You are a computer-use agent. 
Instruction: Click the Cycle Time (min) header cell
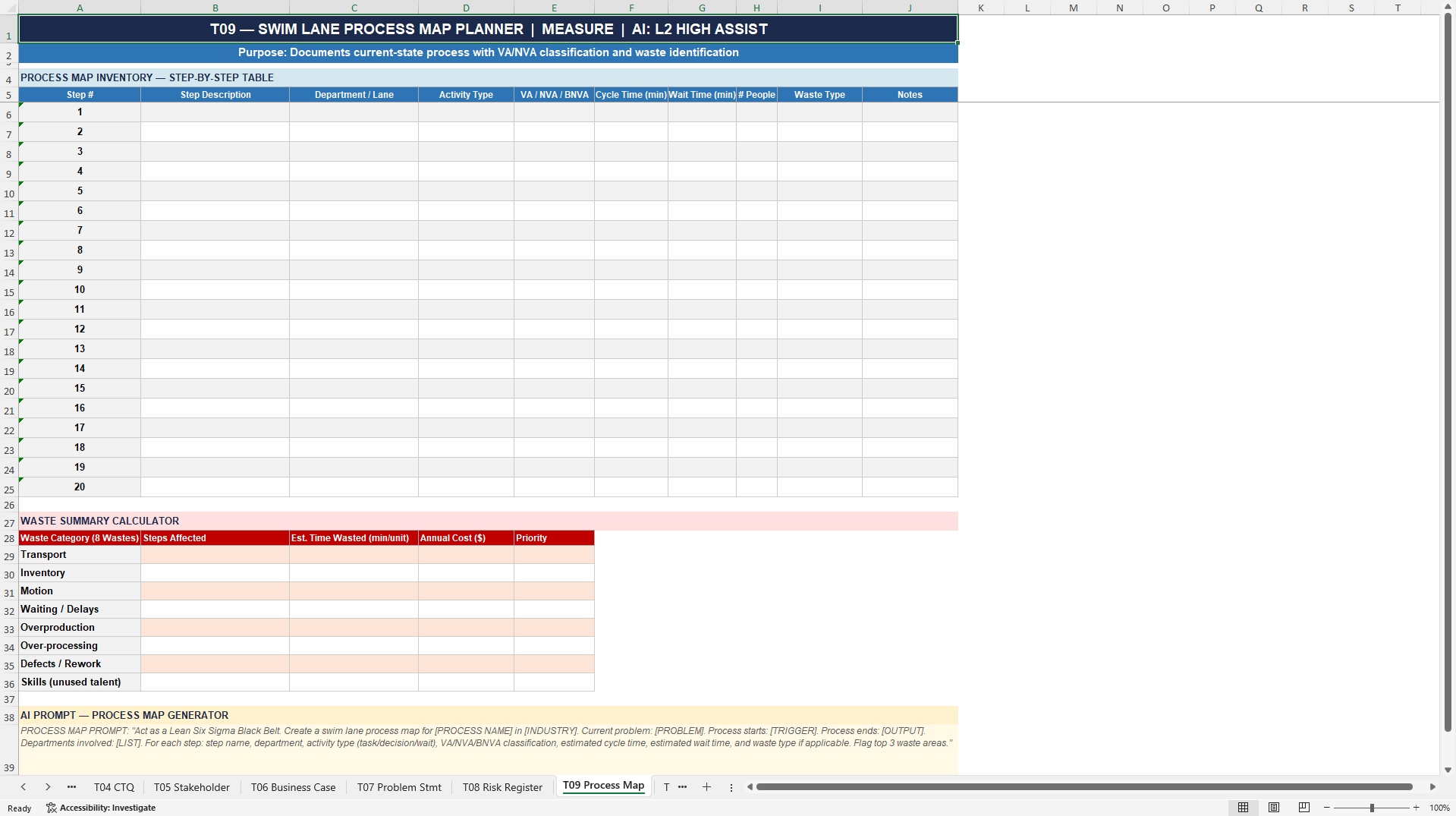pos(631,95)
